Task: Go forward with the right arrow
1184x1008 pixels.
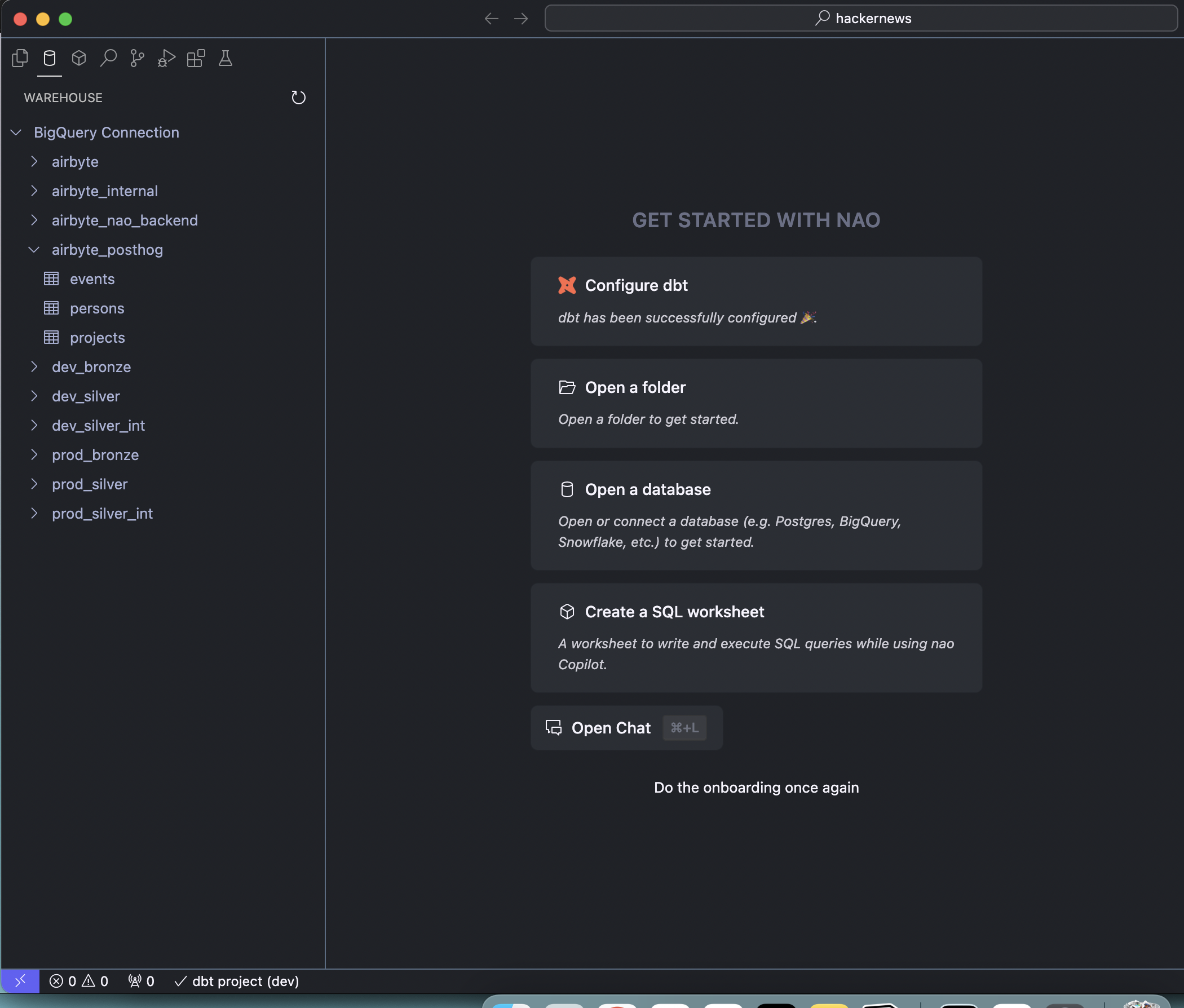Action: click(521, 19)
